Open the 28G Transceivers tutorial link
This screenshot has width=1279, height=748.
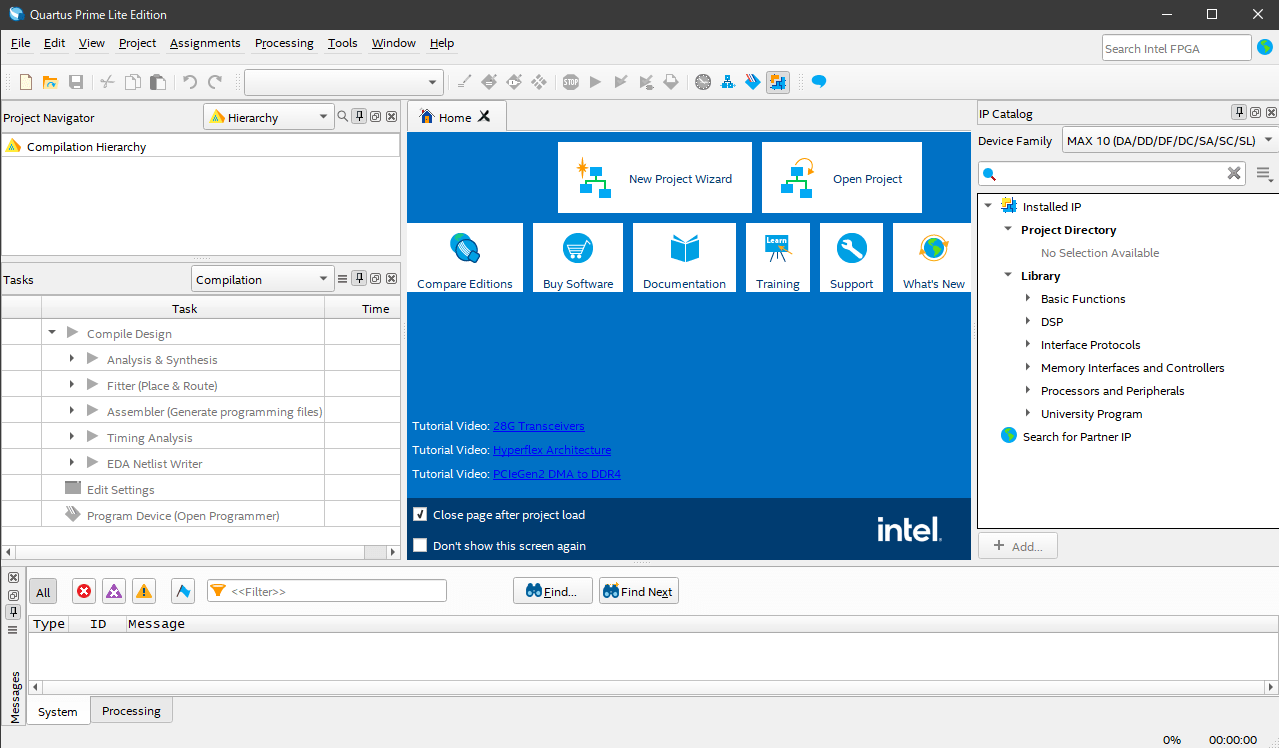click(x=538, y=426)
